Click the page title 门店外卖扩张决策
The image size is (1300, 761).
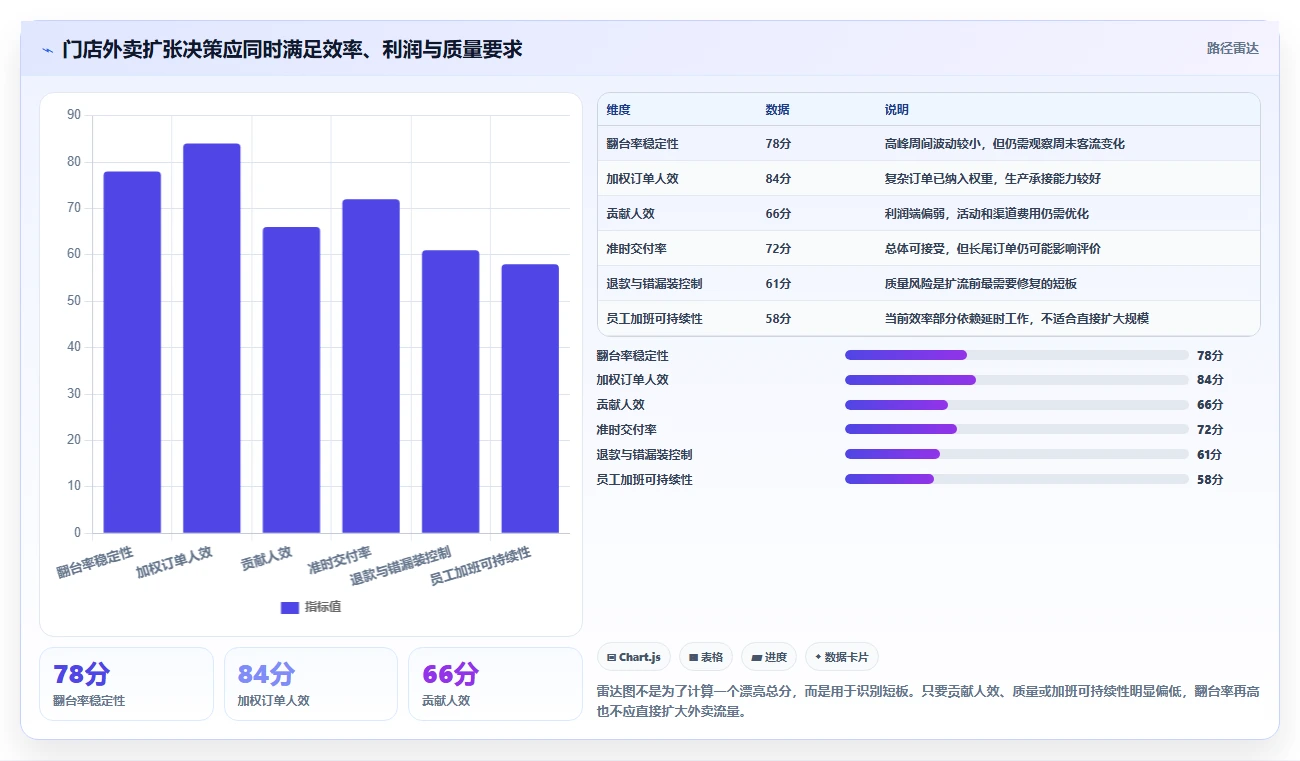[x=292, y=49]
